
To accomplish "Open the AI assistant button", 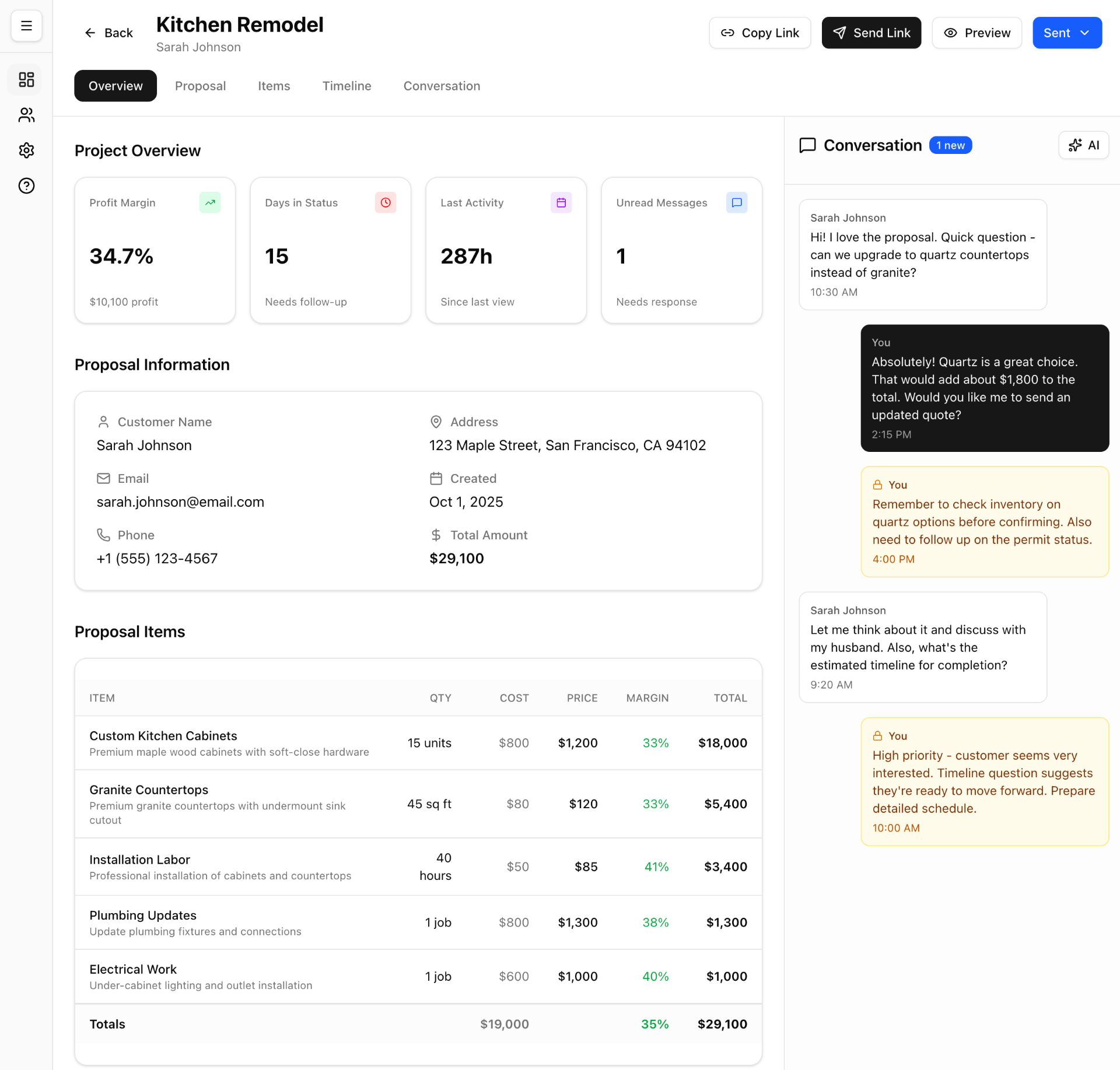I will coord(1083,145).
